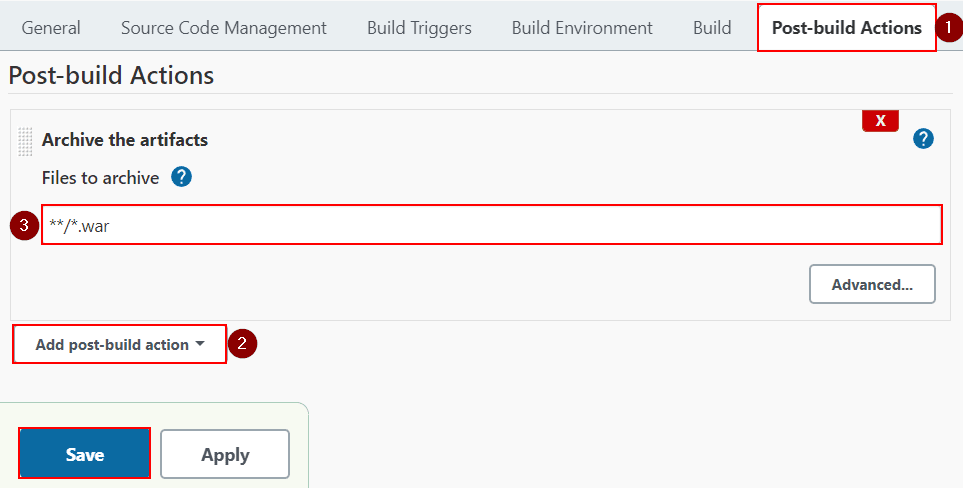Click the red annotation badge number 1
963x488 pixels.
coord(948,28)
